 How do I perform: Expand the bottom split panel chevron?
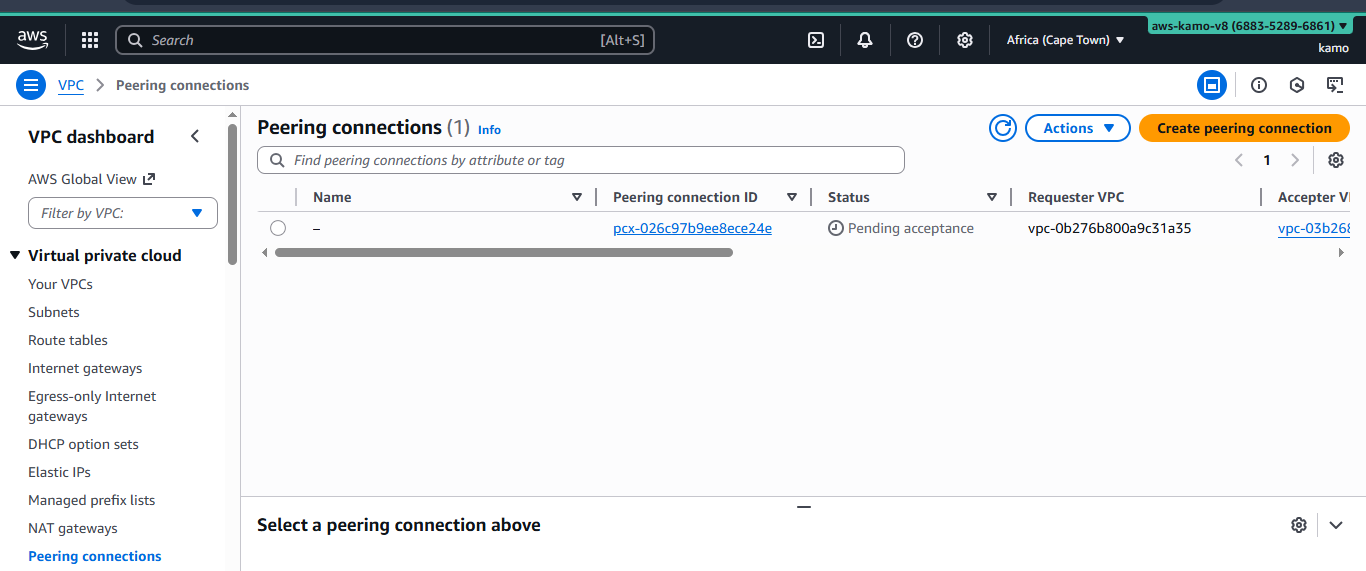tap(1335, 525)
